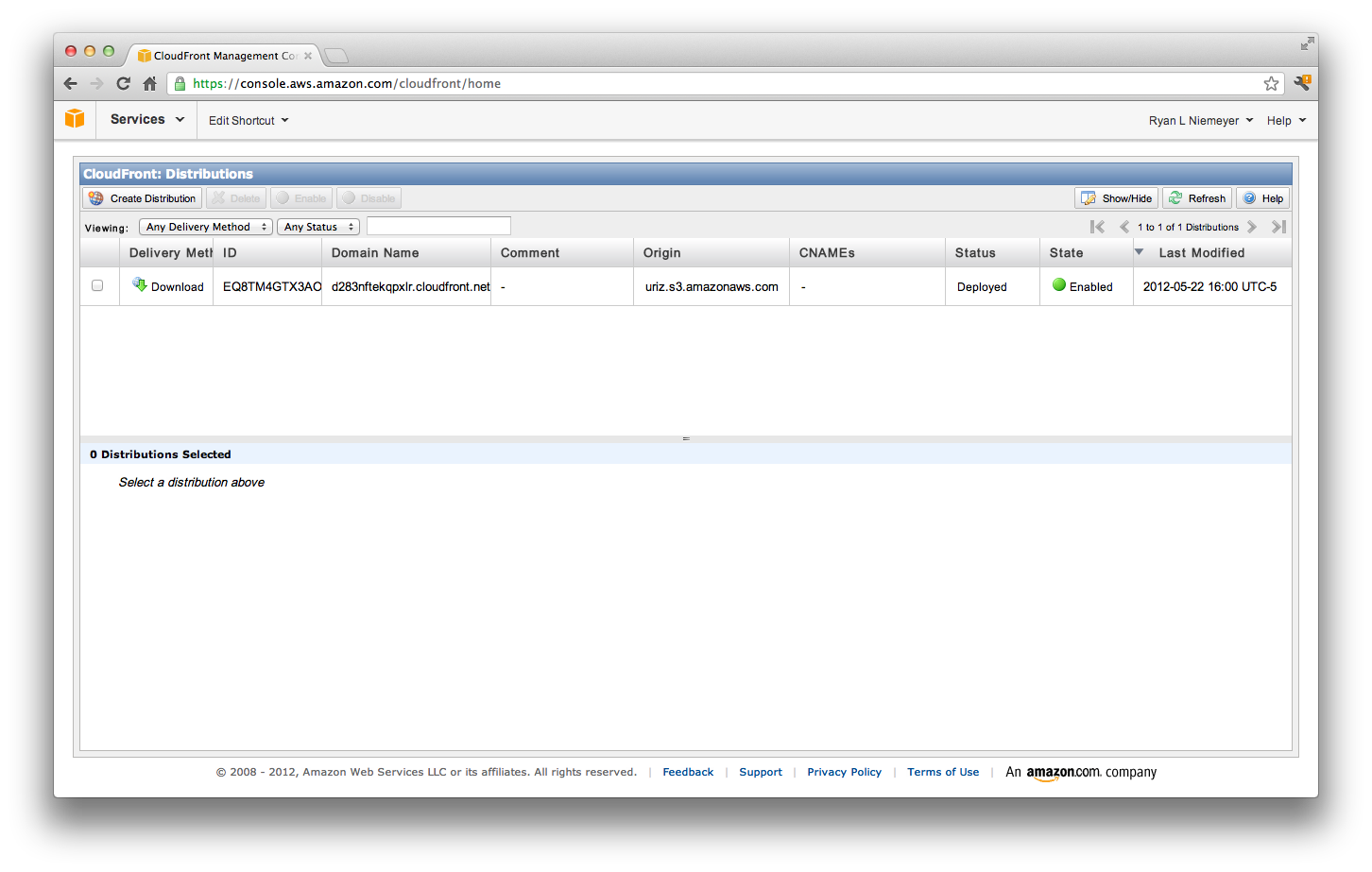Viewport: 1372px width, 872px height.
Task: Open the Show/Hide columns icon
Action: [1089, 197]
